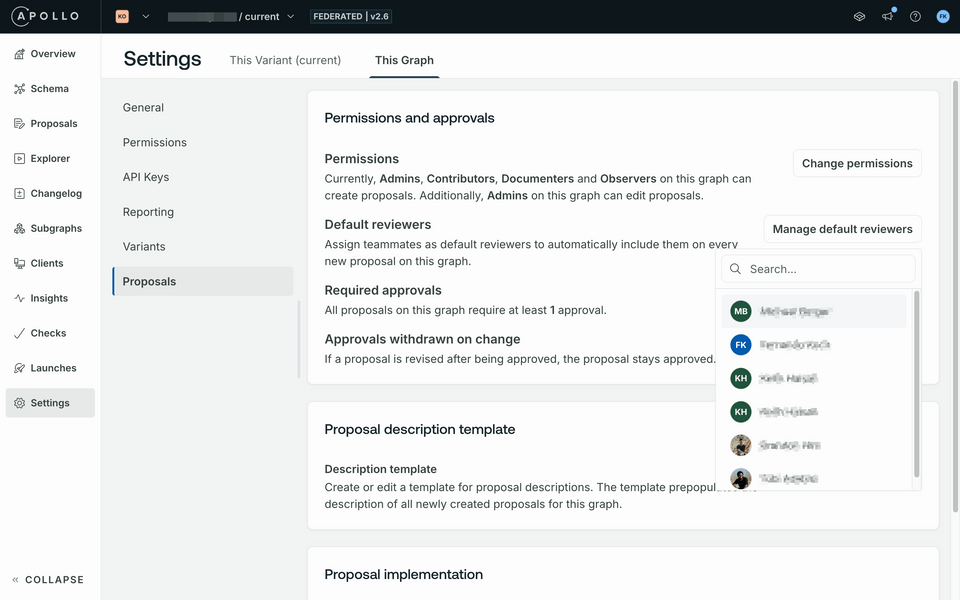Image resolution: width=960 pixels, height=600 pixels.
Task: Click Change permissions button
Action: click(857, 163)
